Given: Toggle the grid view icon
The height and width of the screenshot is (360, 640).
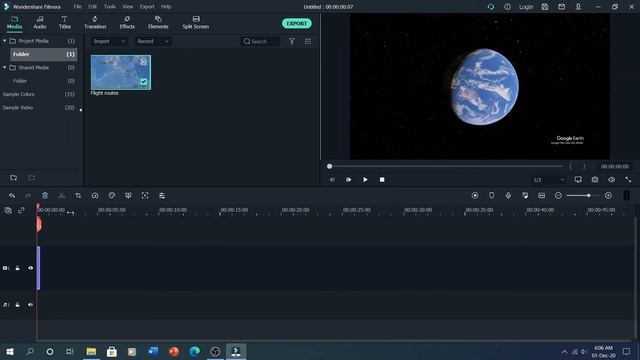Looking at the screenshot, I should click(308, 41).
